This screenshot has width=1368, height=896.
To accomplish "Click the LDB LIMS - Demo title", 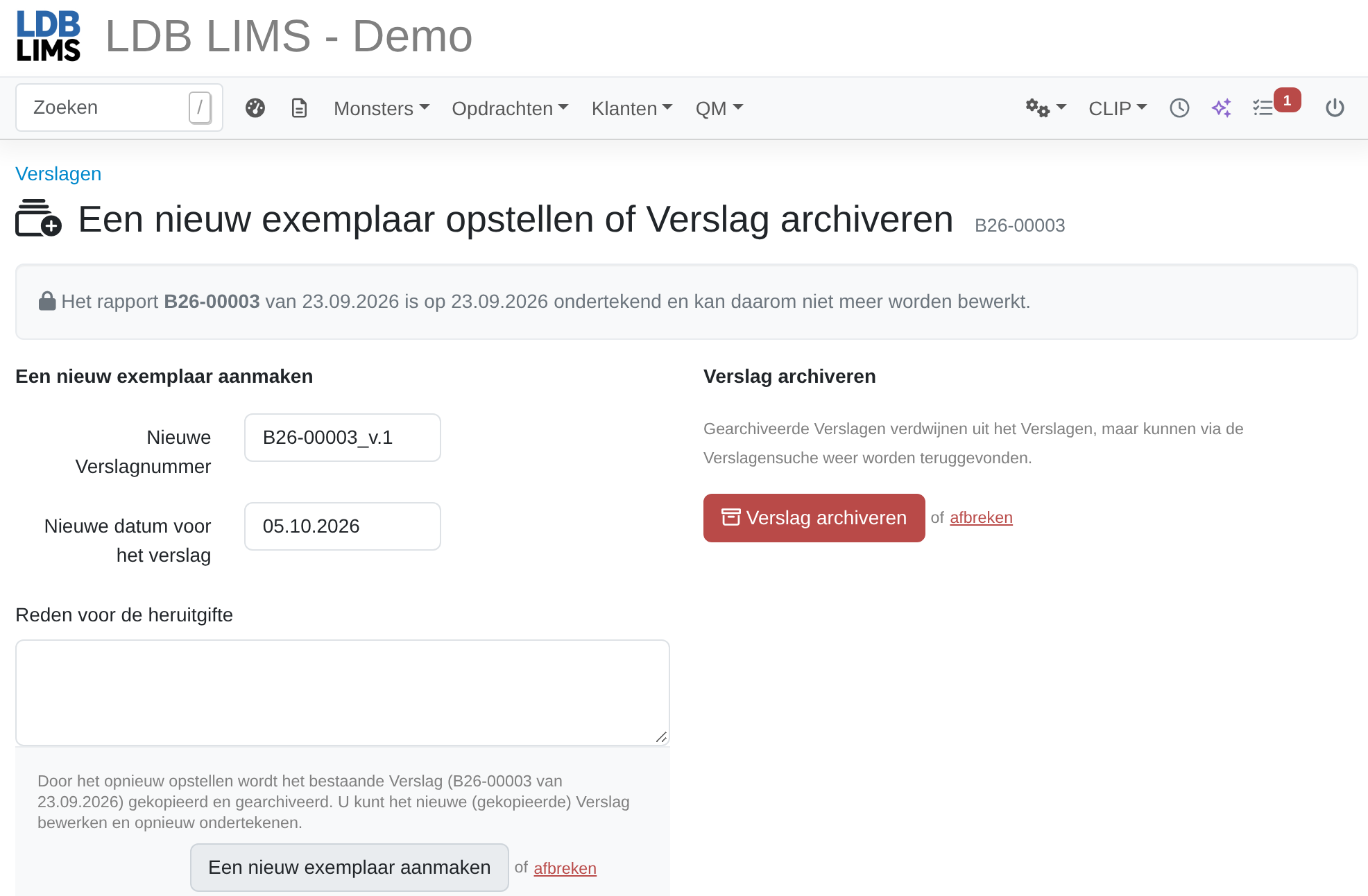I will (289, 36).
